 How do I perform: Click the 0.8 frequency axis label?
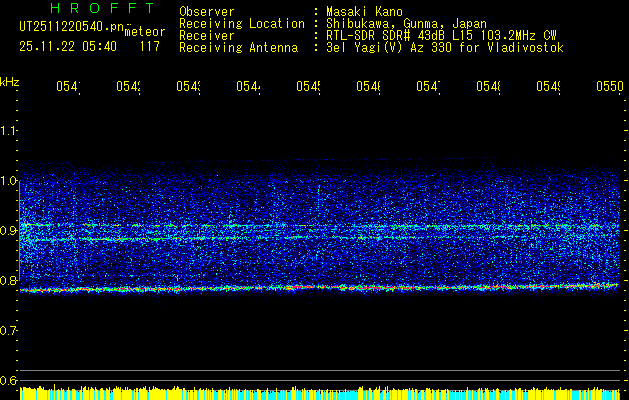pyautogui.click(x=8, y=280)
